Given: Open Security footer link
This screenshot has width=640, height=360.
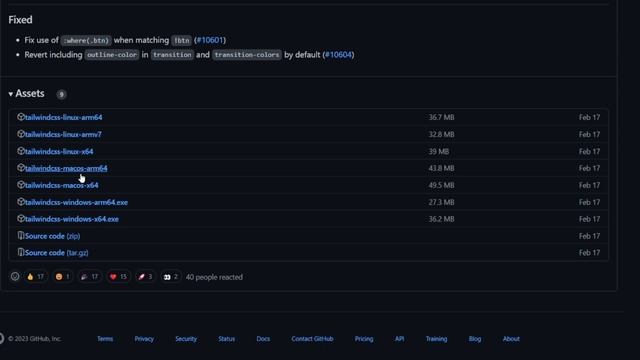Looking at the screenshot, I should (186, 339).
